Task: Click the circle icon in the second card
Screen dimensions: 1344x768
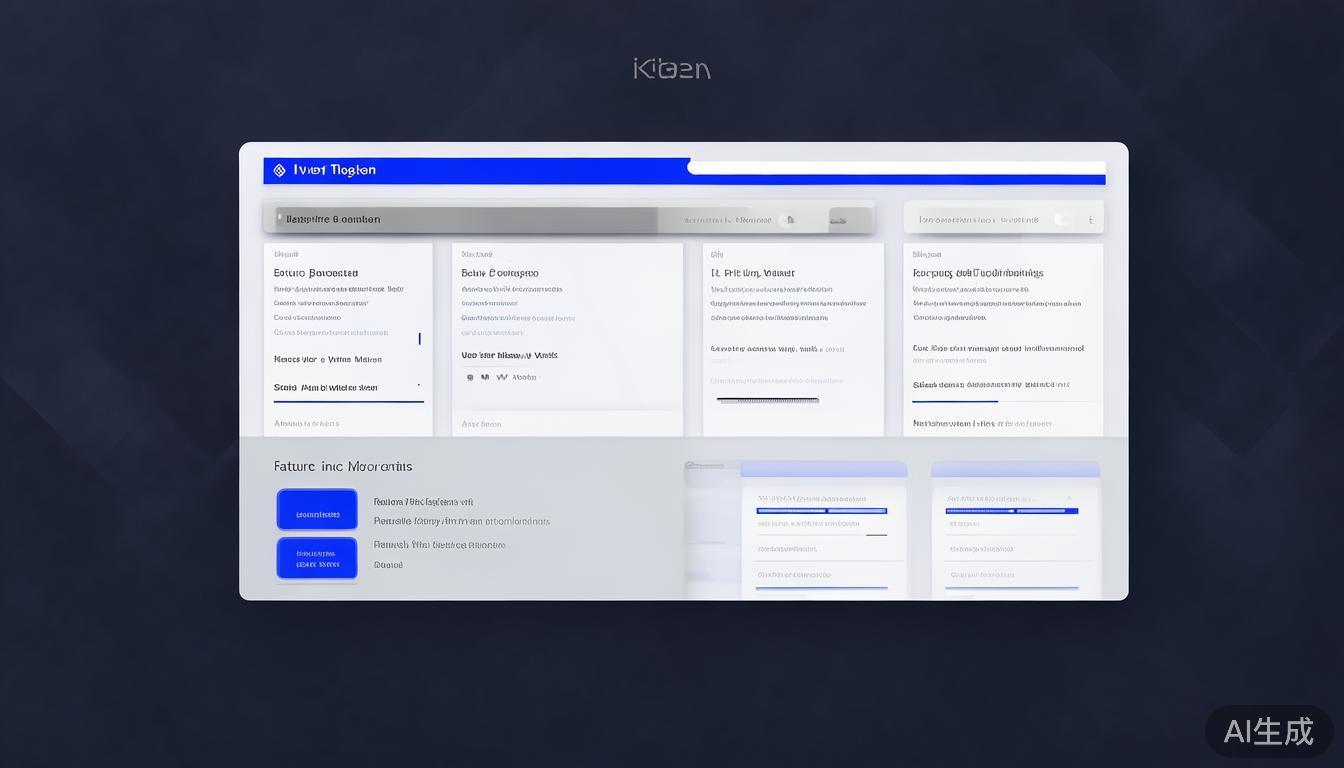Action: 470,377
